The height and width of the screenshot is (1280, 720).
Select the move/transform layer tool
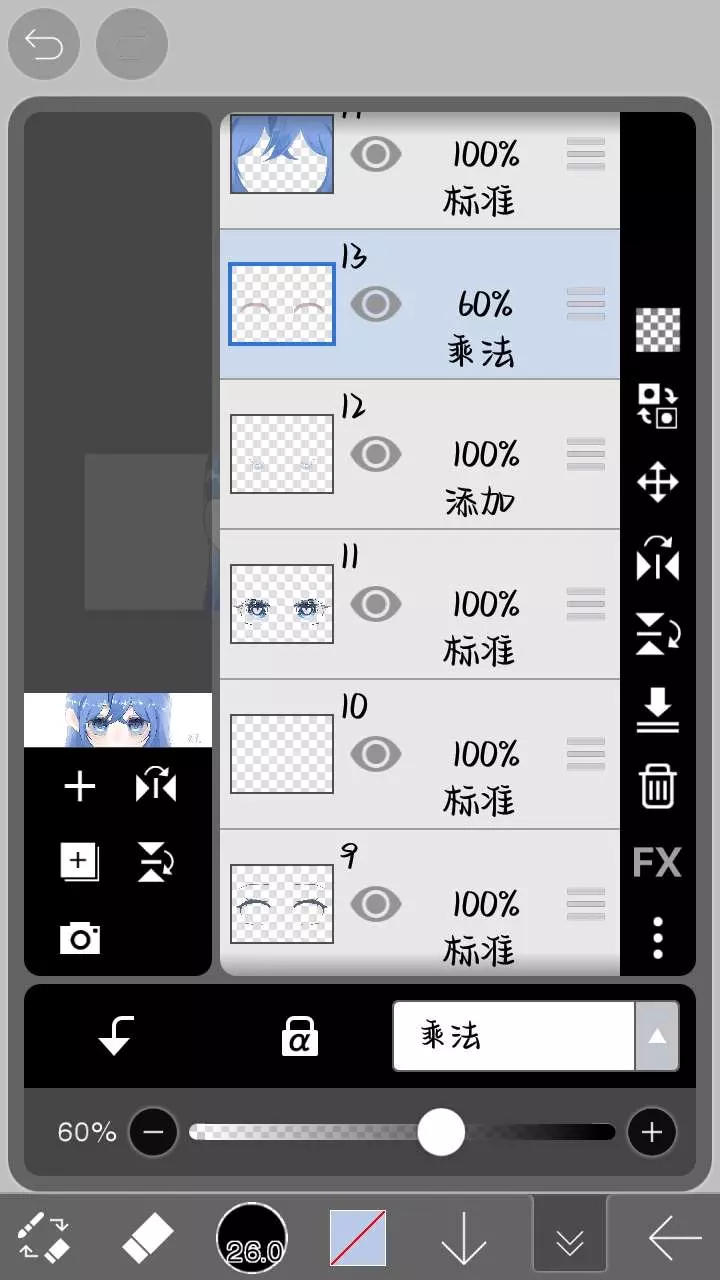pyautogui.click(x=657, y=483)
